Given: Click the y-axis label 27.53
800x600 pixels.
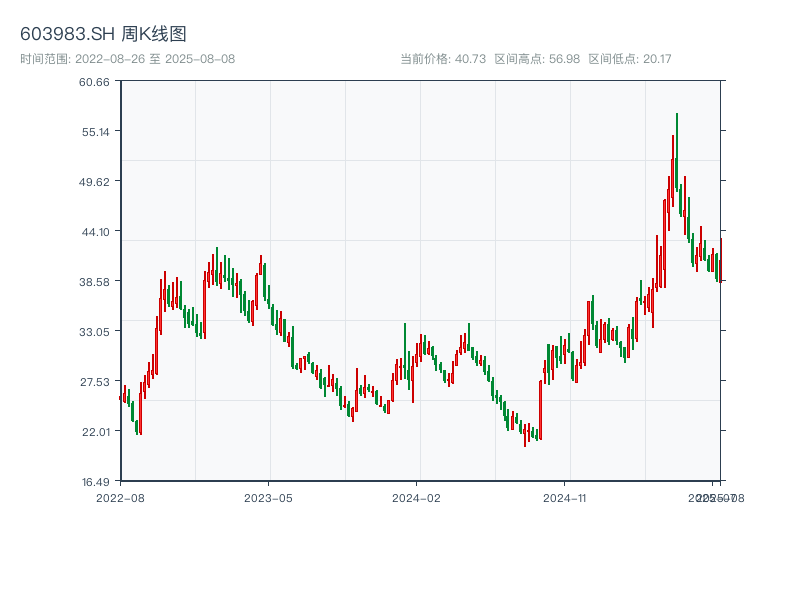Looking at the screenshot, I should click(x=95, y=382).
